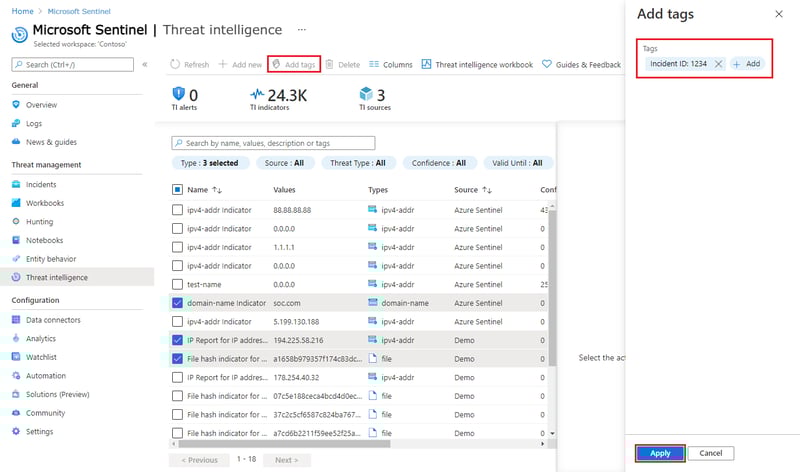This screenshot has width=800, height=472.
Task: Click the table vertical scrollbar thumb
Action: (x=552, y=287)
